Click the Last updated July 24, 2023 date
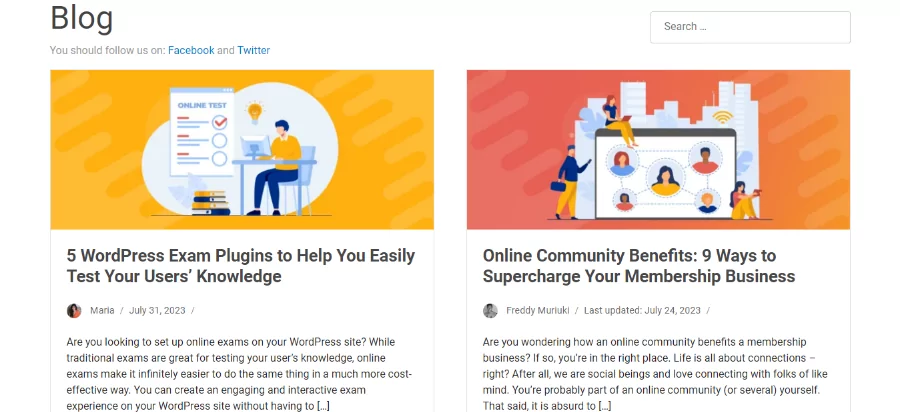The image size is (900, 412). [x=642, y=310]
